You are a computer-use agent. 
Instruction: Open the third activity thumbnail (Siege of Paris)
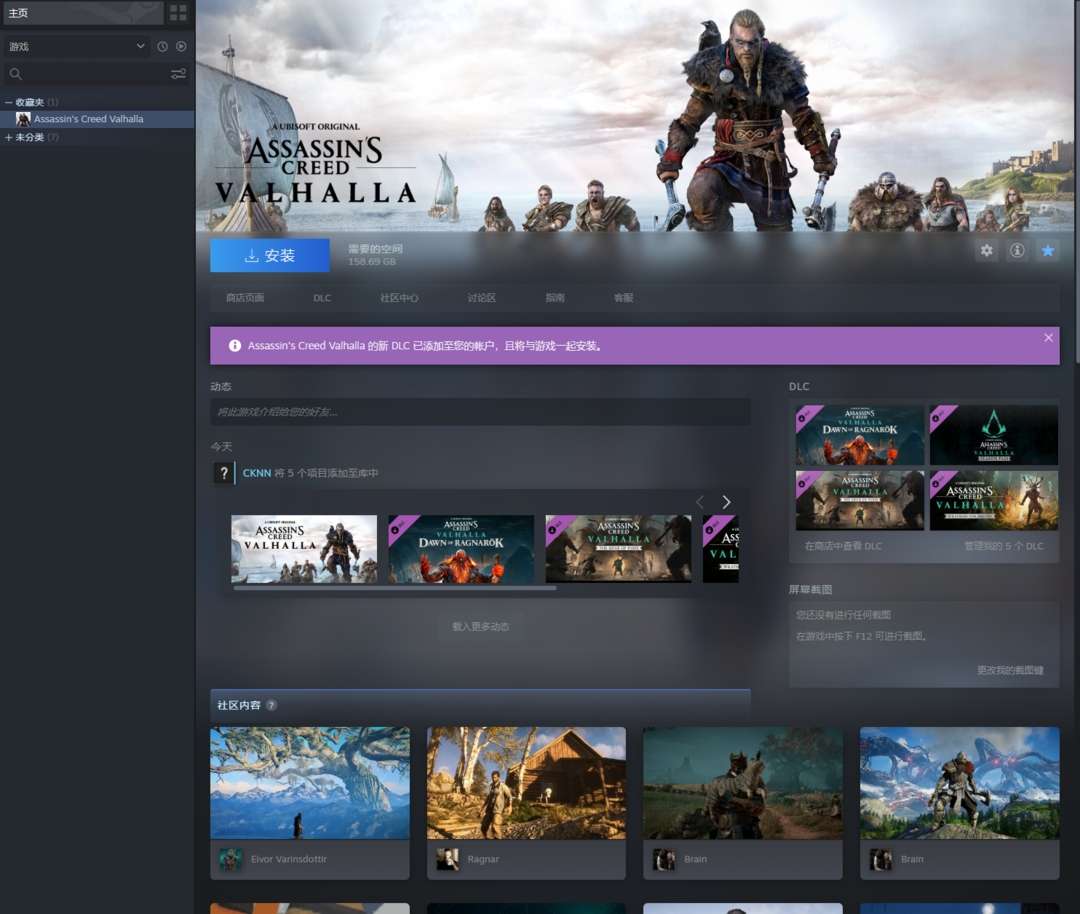619,549
